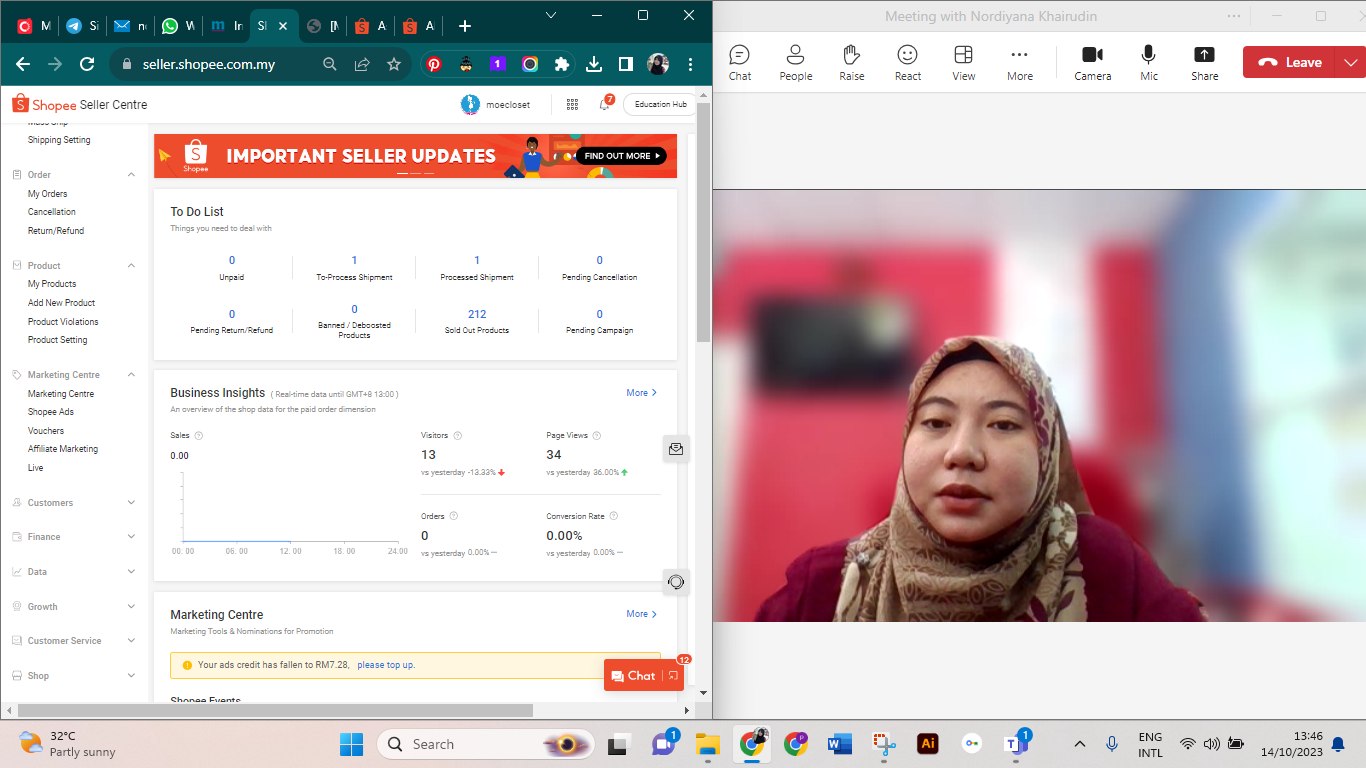The width and height of the screenshot is (1366, 768).
Task: Open Affiliate Marketing in the sidebar
Action: (x=63, y=449)
